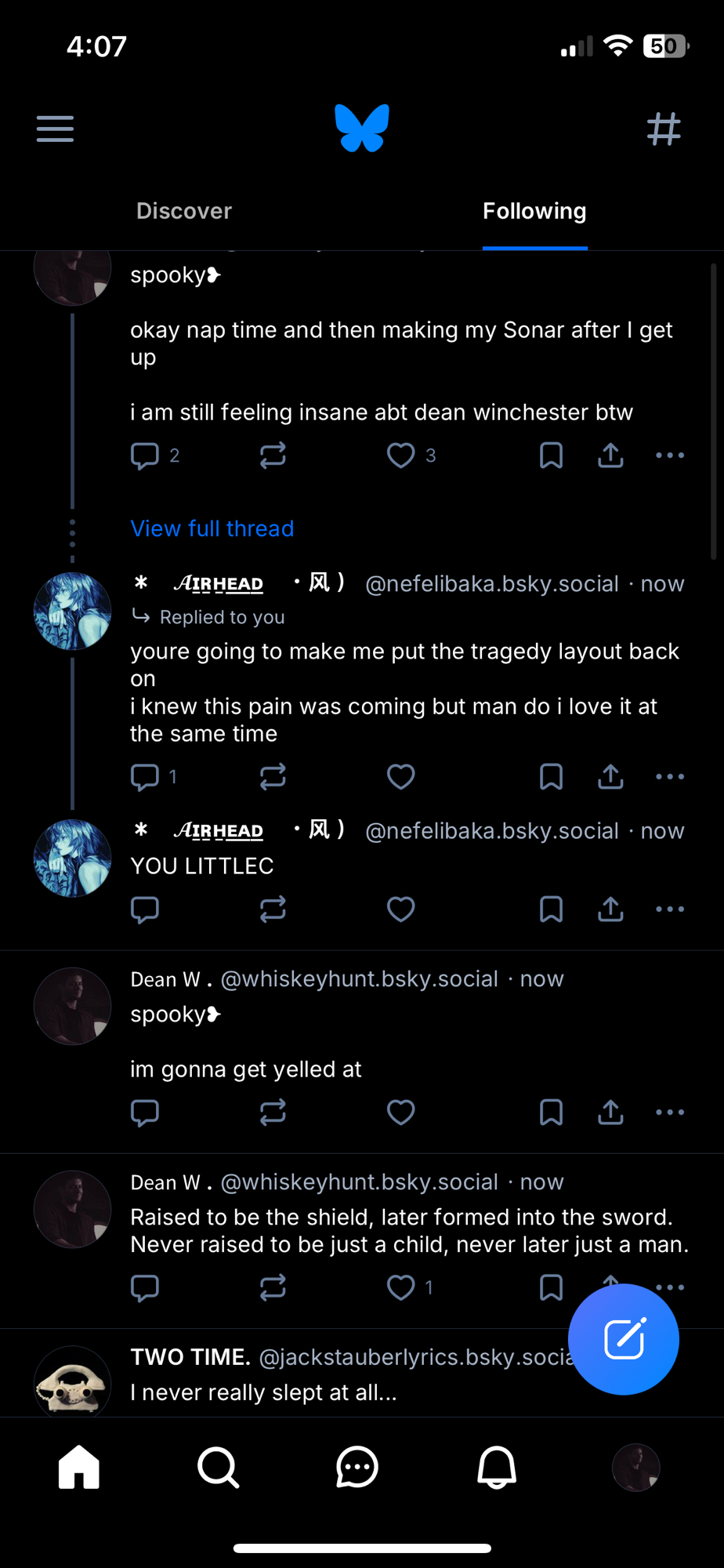Click the "View full thread" link

click(x=212, y=528)
